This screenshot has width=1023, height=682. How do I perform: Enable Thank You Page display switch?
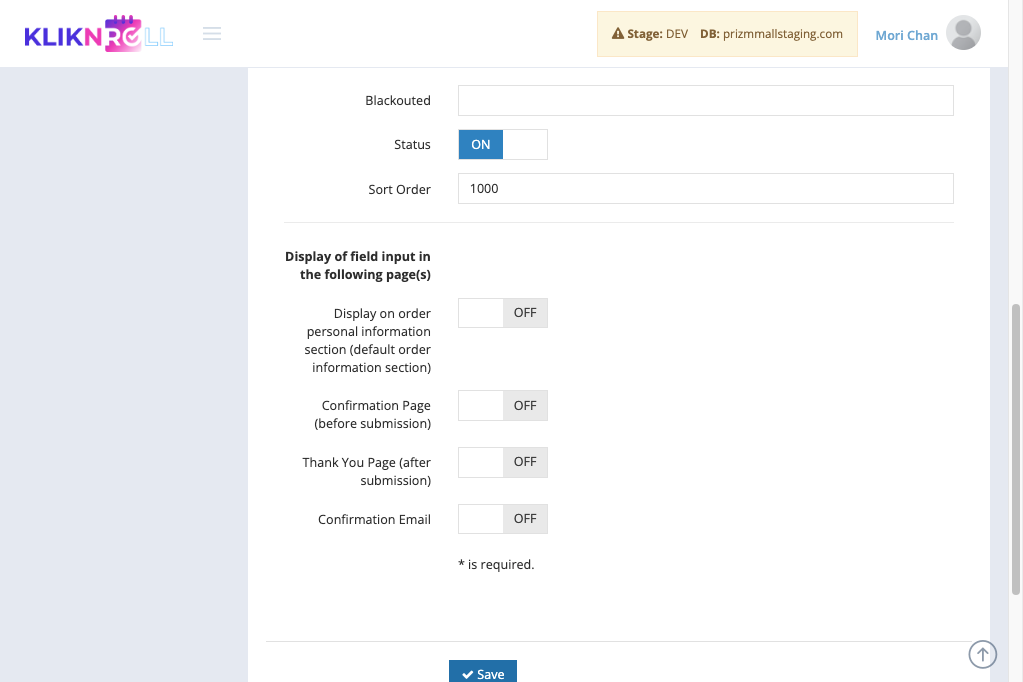click(502, 462)
